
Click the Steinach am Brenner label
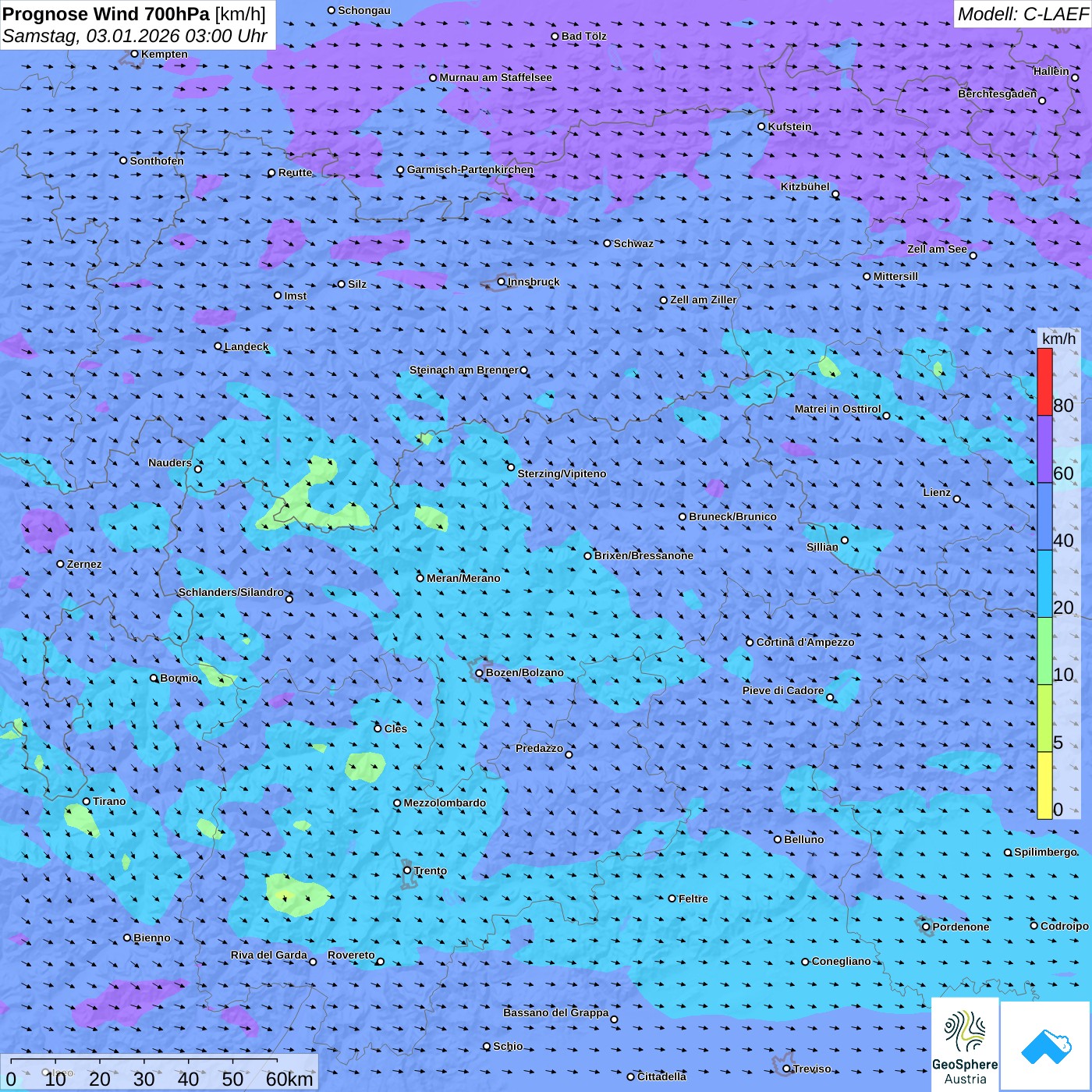pyautogui.click(x=464, y=370)
